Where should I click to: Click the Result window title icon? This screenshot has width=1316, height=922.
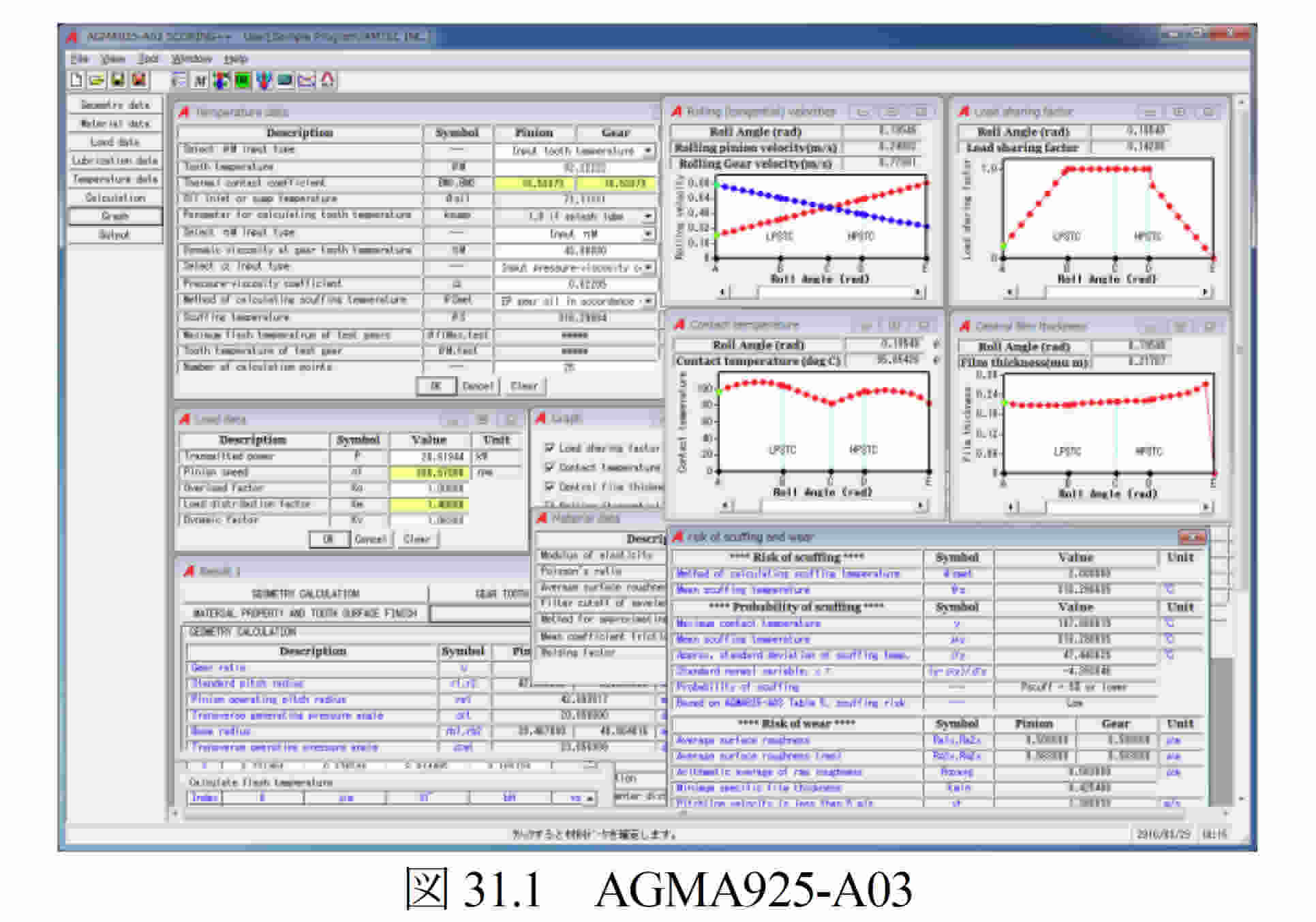[189, 571]
